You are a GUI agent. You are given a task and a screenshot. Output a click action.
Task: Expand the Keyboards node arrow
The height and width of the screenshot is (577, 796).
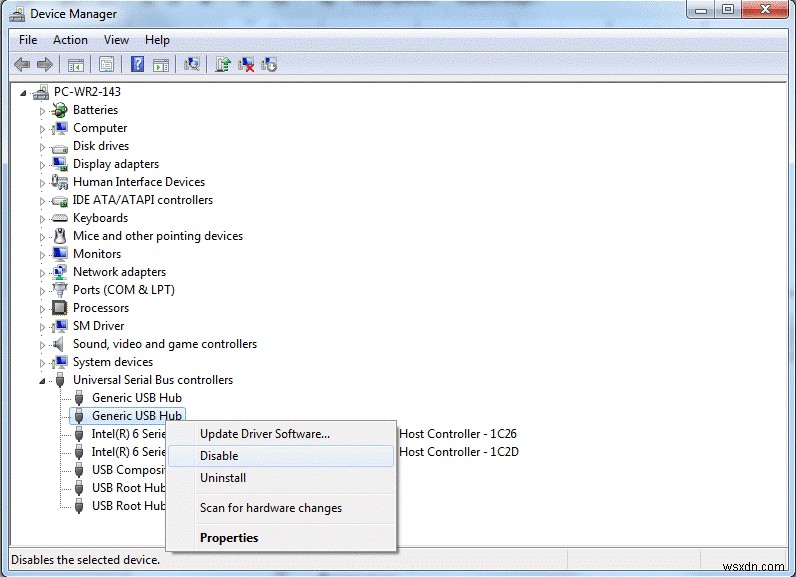click(42, 219)
